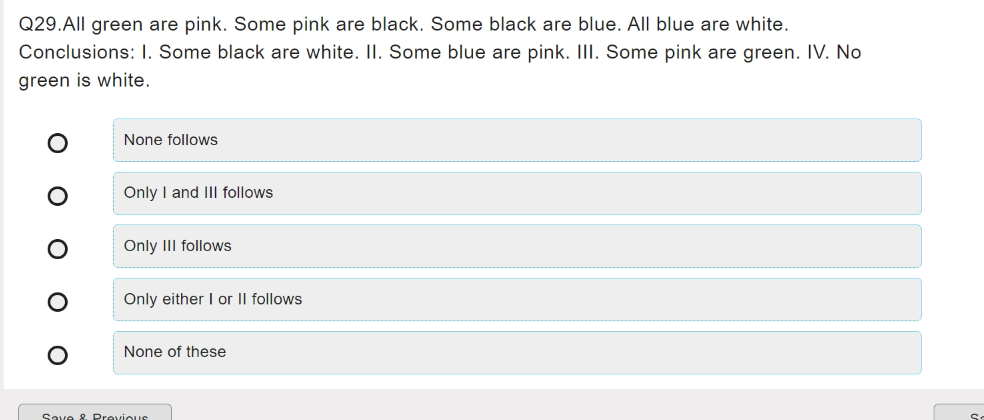Click the Only III follows answer box

tap(517, 246)
